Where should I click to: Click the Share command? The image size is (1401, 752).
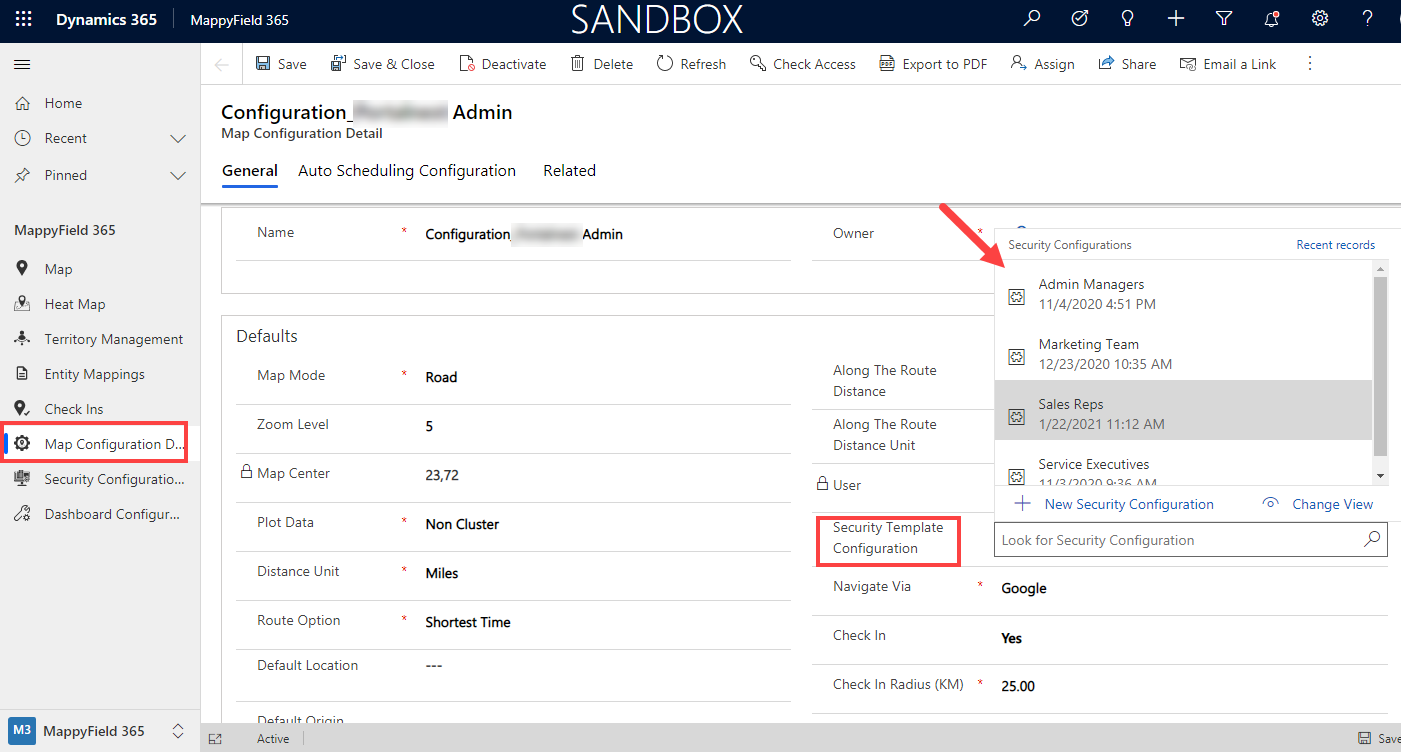click(x=1127, y=64)
